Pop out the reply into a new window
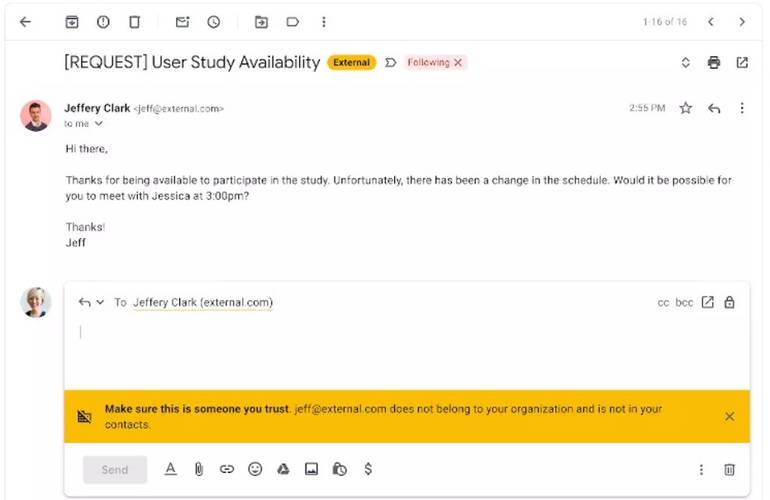Image resolution: width=770 pixels, height=500 pixels. tap(708, 302)
